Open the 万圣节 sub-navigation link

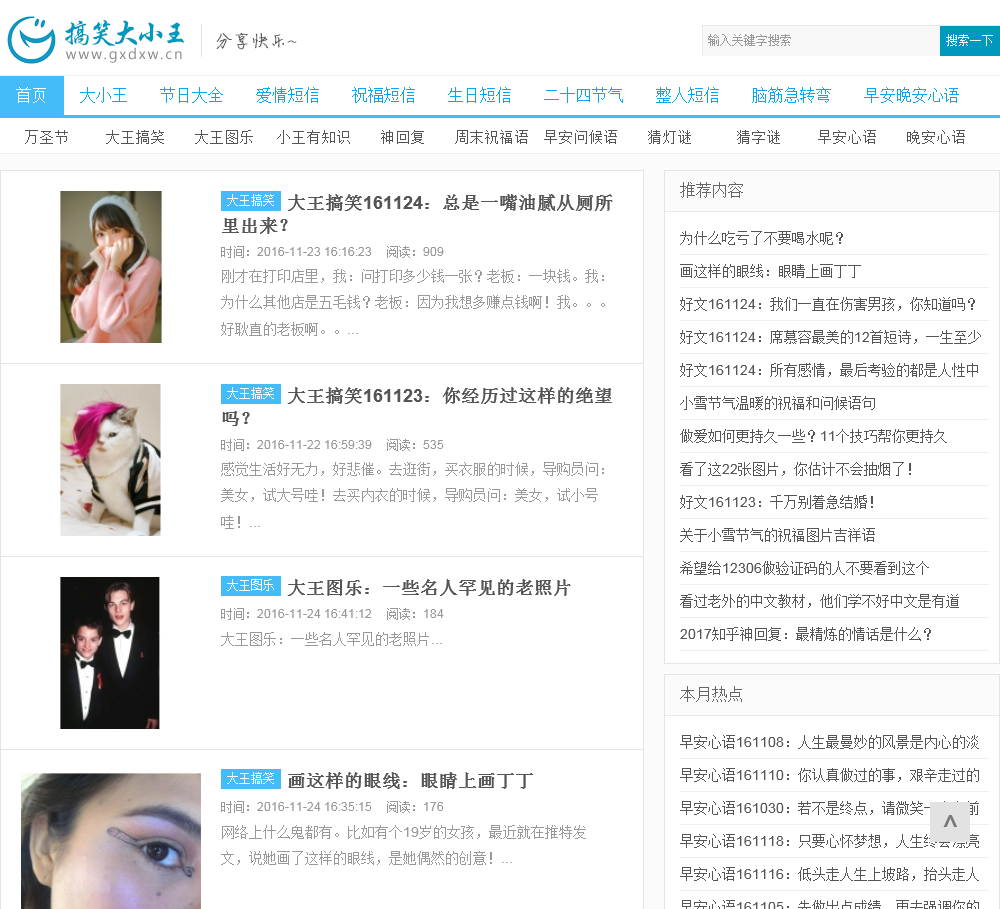[x=47, y=137]
